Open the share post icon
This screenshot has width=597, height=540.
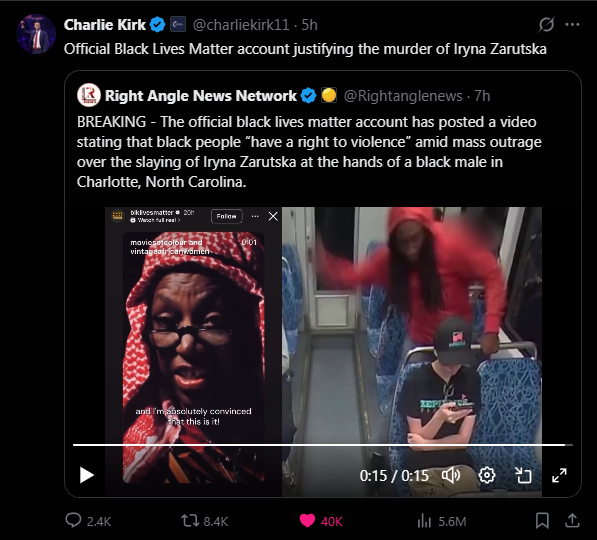pyautogui.click(x=572, y=521)
